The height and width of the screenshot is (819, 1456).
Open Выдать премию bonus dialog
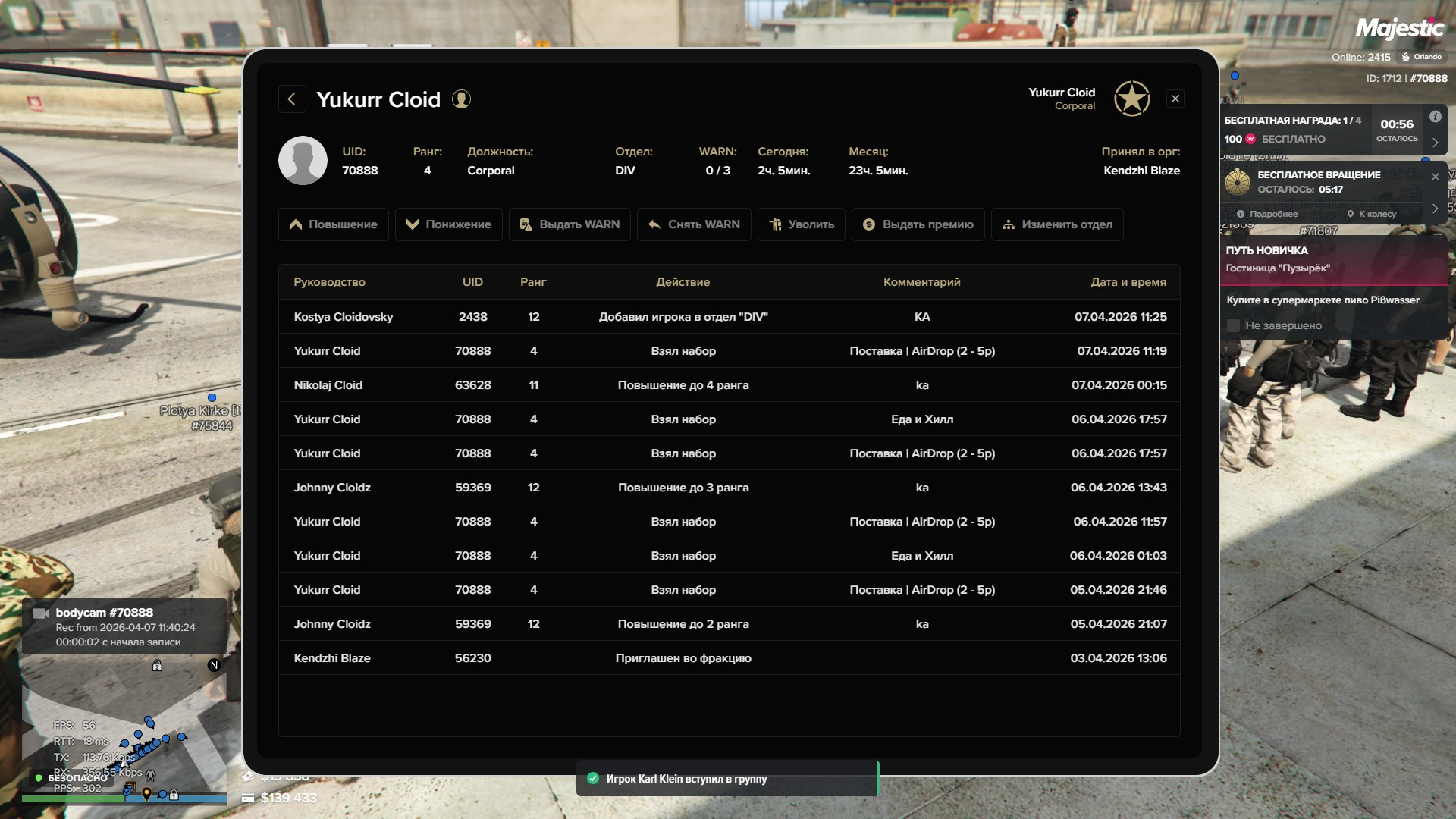pos(918,224)
